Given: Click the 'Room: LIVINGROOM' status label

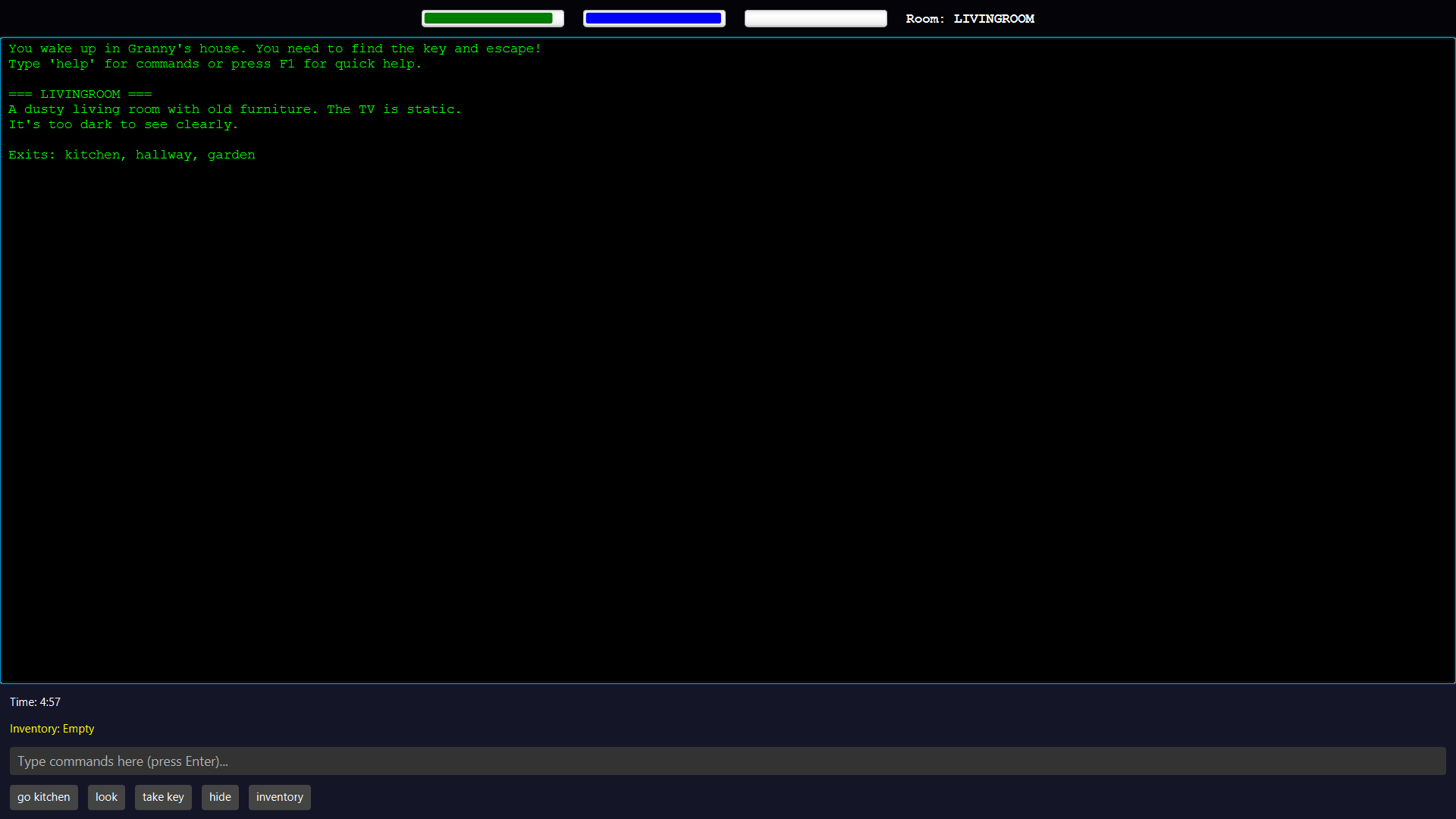Looking at the screenshot, I should tap(969, 19).
